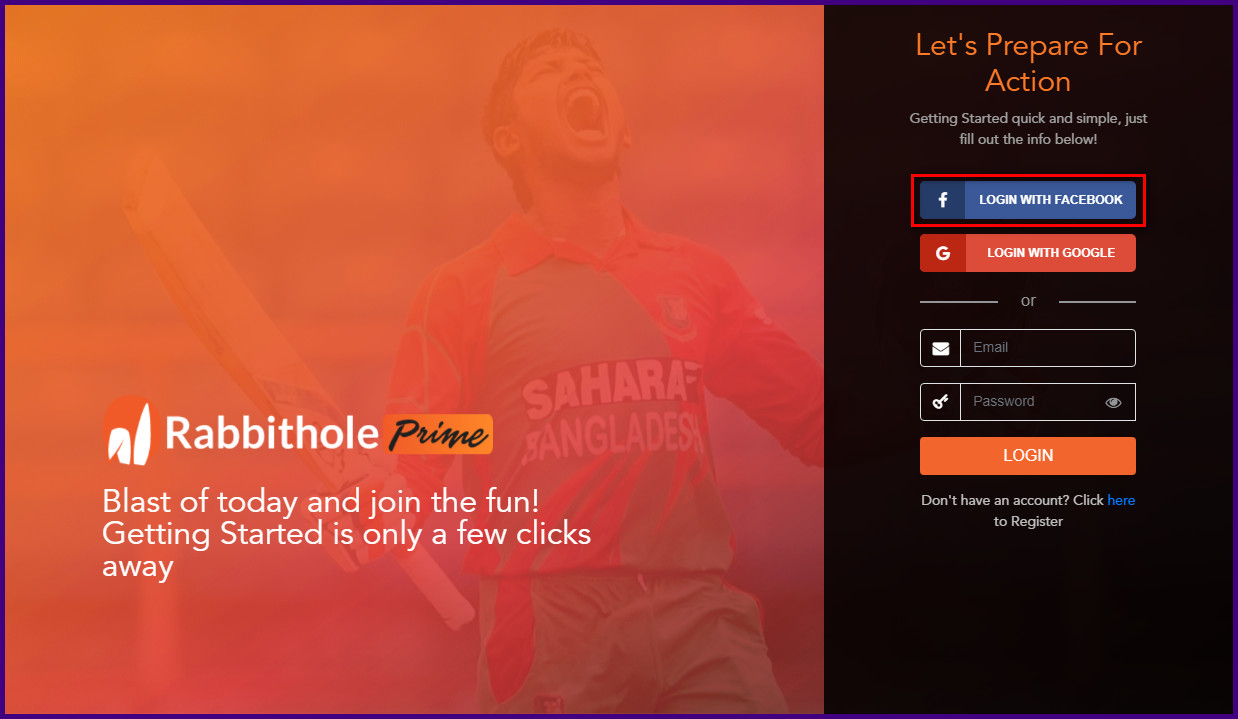Select the LOGIN WITH FACEBOOK button label
The height and width of the screenshot is (719, 1238).
point(1051,200)
